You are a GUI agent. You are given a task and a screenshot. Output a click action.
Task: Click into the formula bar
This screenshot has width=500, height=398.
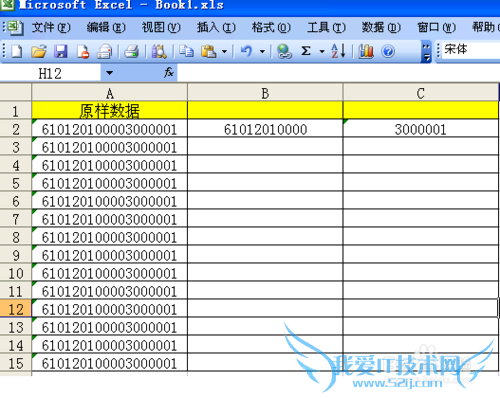[x=338, y=73]
